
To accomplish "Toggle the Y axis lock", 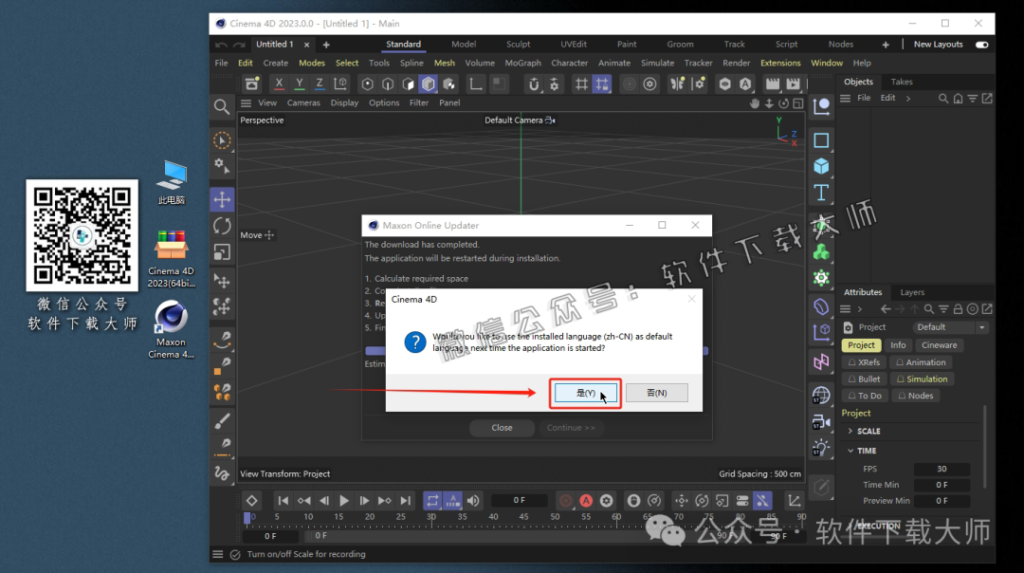I will 299,84.
